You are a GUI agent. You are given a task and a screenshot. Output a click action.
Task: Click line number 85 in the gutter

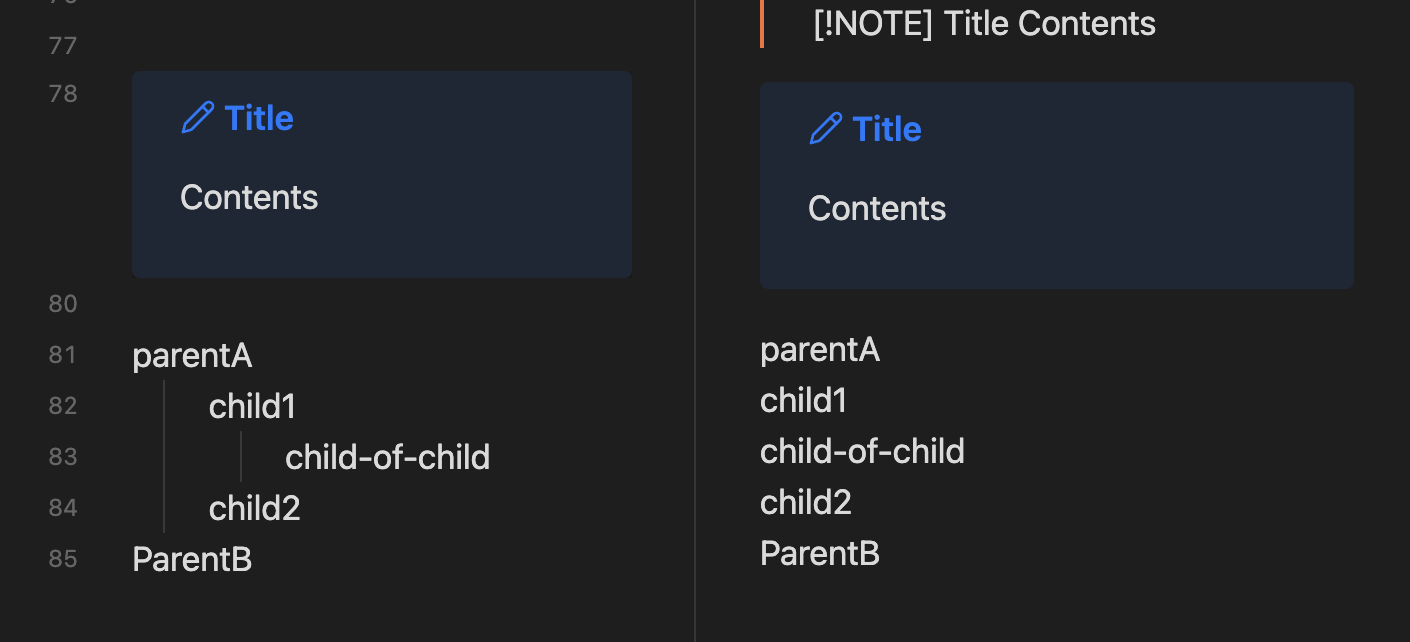(63, 559)
